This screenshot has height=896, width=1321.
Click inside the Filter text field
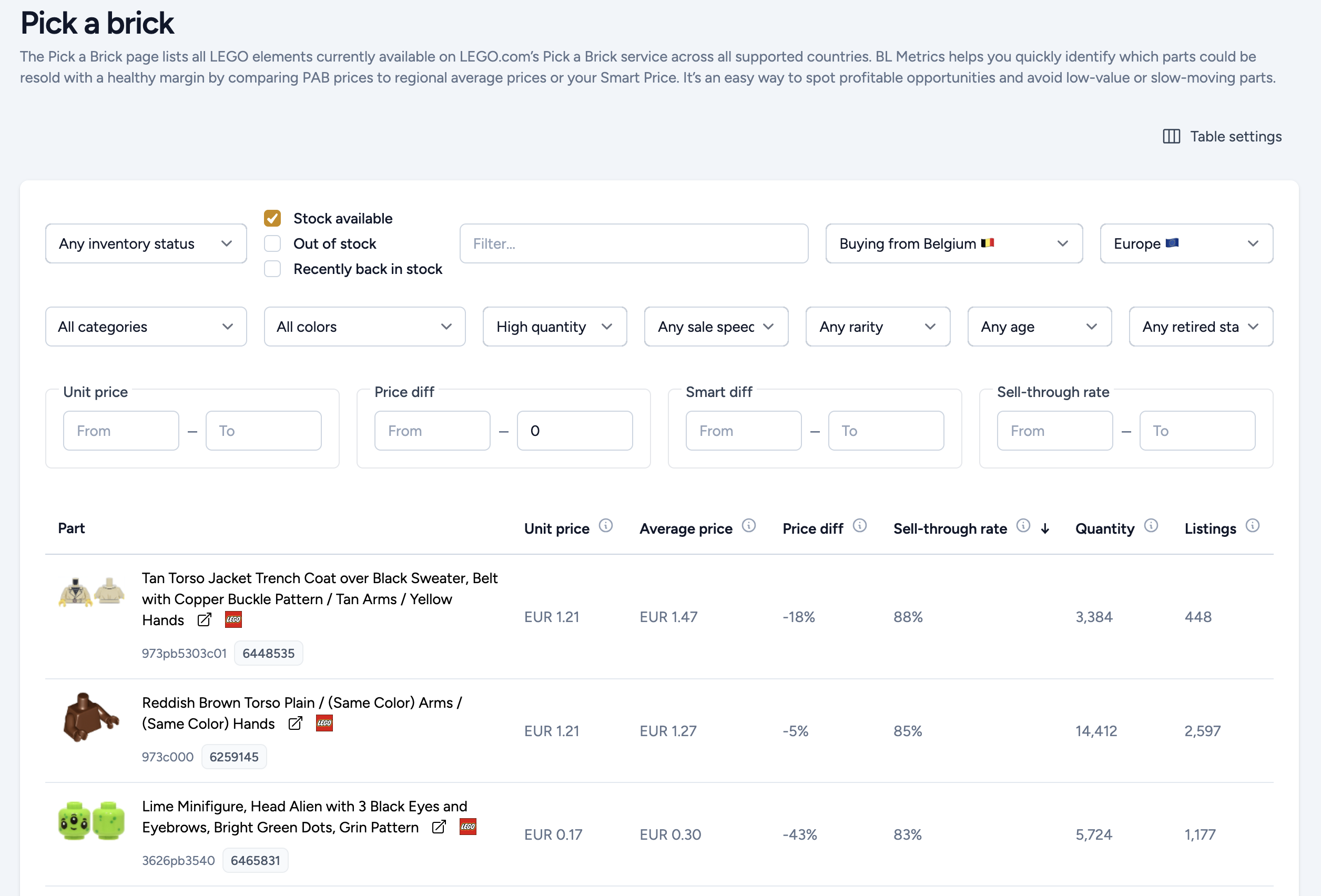(633, 243)
